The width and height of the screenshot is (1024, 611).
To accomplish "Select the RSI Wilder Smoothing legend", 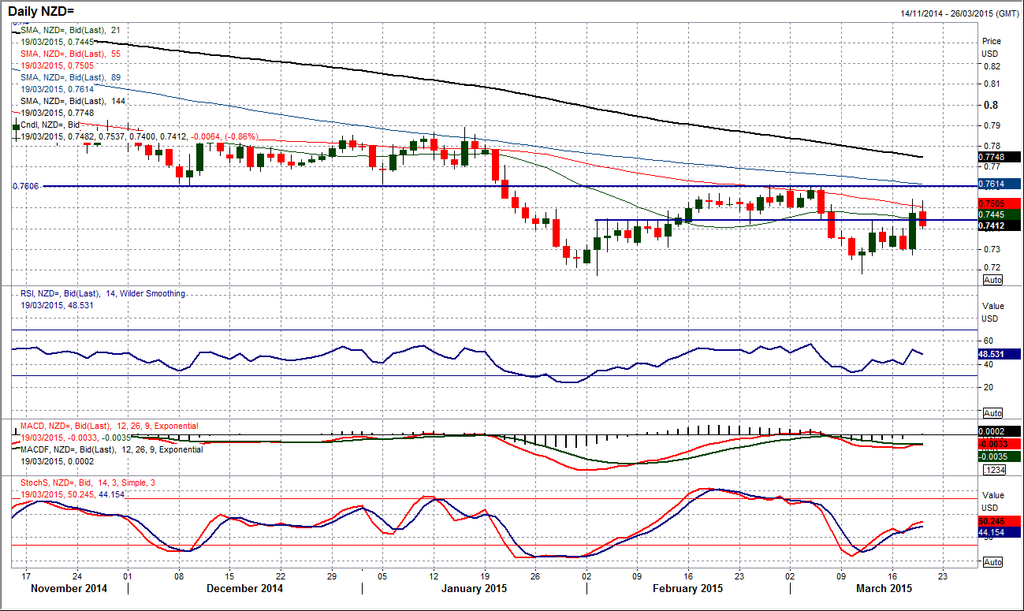I will [x=103, y=294].
